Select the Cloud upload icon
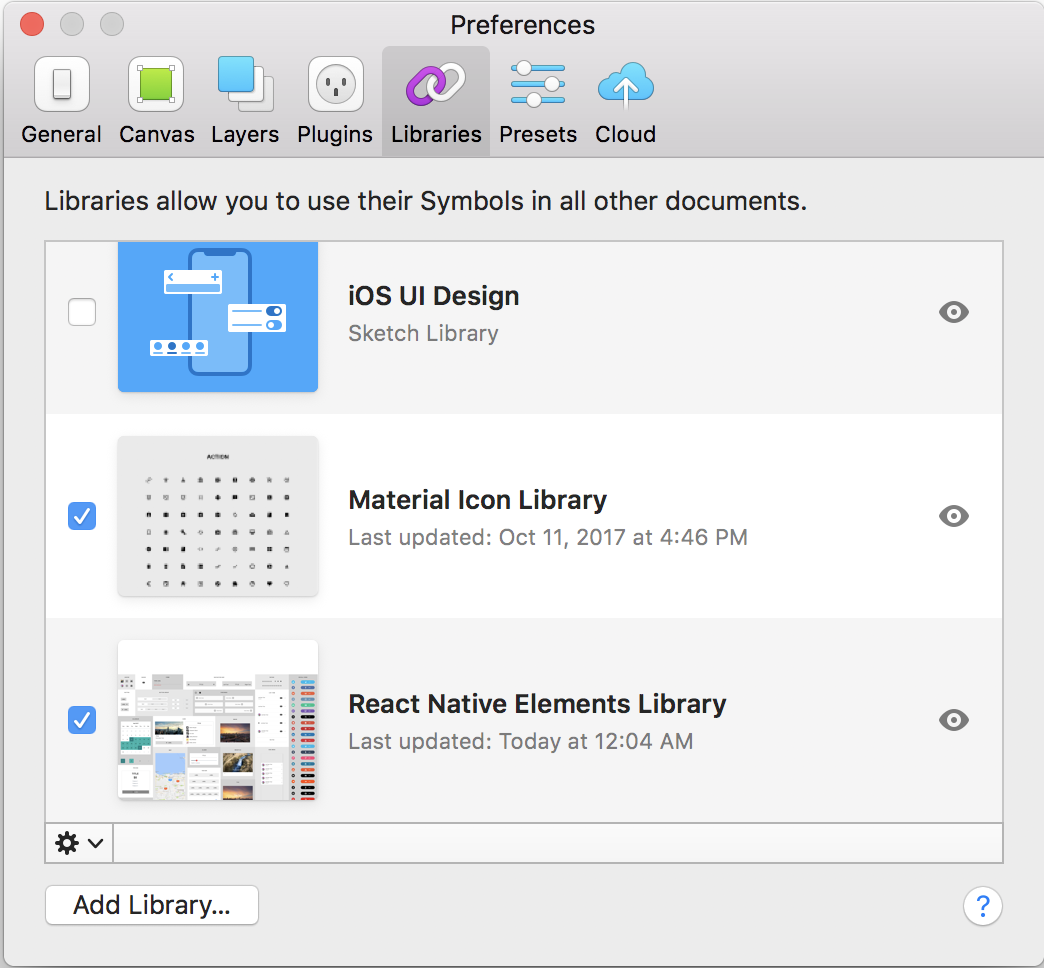The height and width of the screenshot is (968, 1044). [x=625, y=85]
